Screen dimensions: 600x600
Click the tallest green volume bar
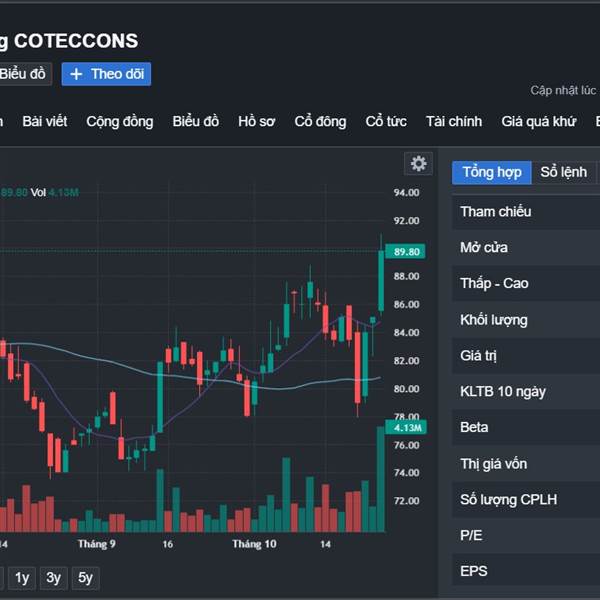click(381, 480)
